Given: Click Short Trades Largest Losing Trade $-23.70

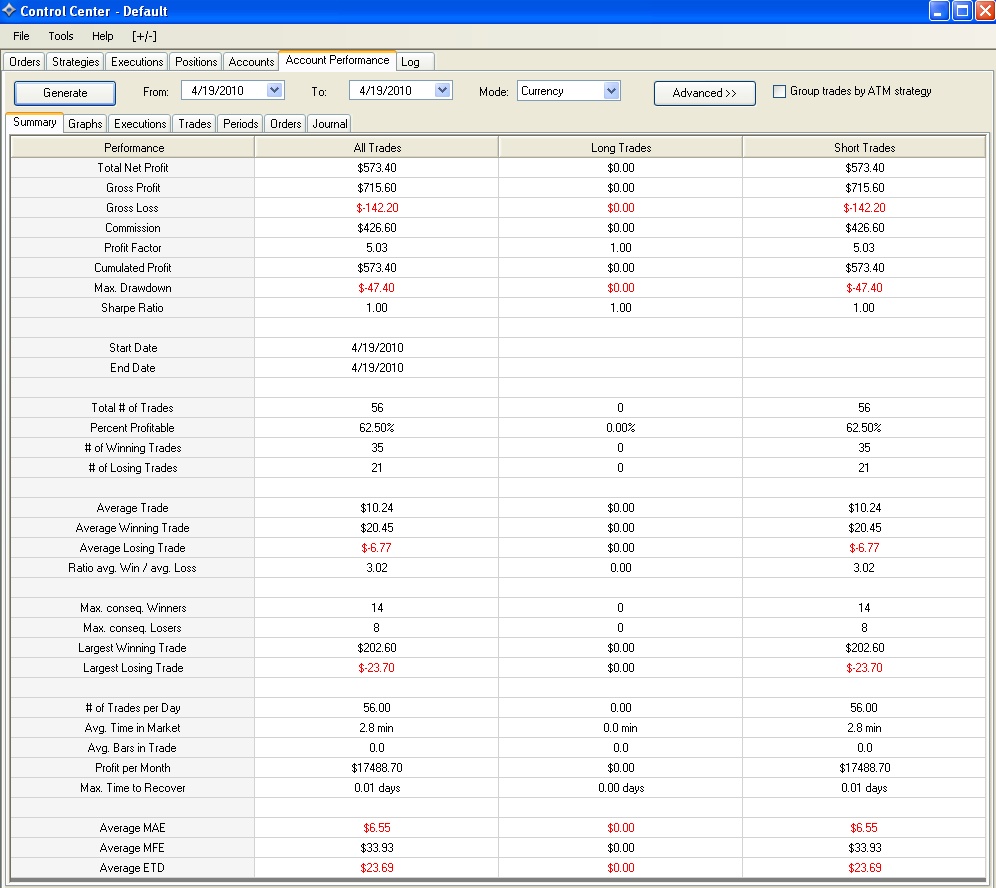Looking at the screenshot, I should (x=864, y=668).
